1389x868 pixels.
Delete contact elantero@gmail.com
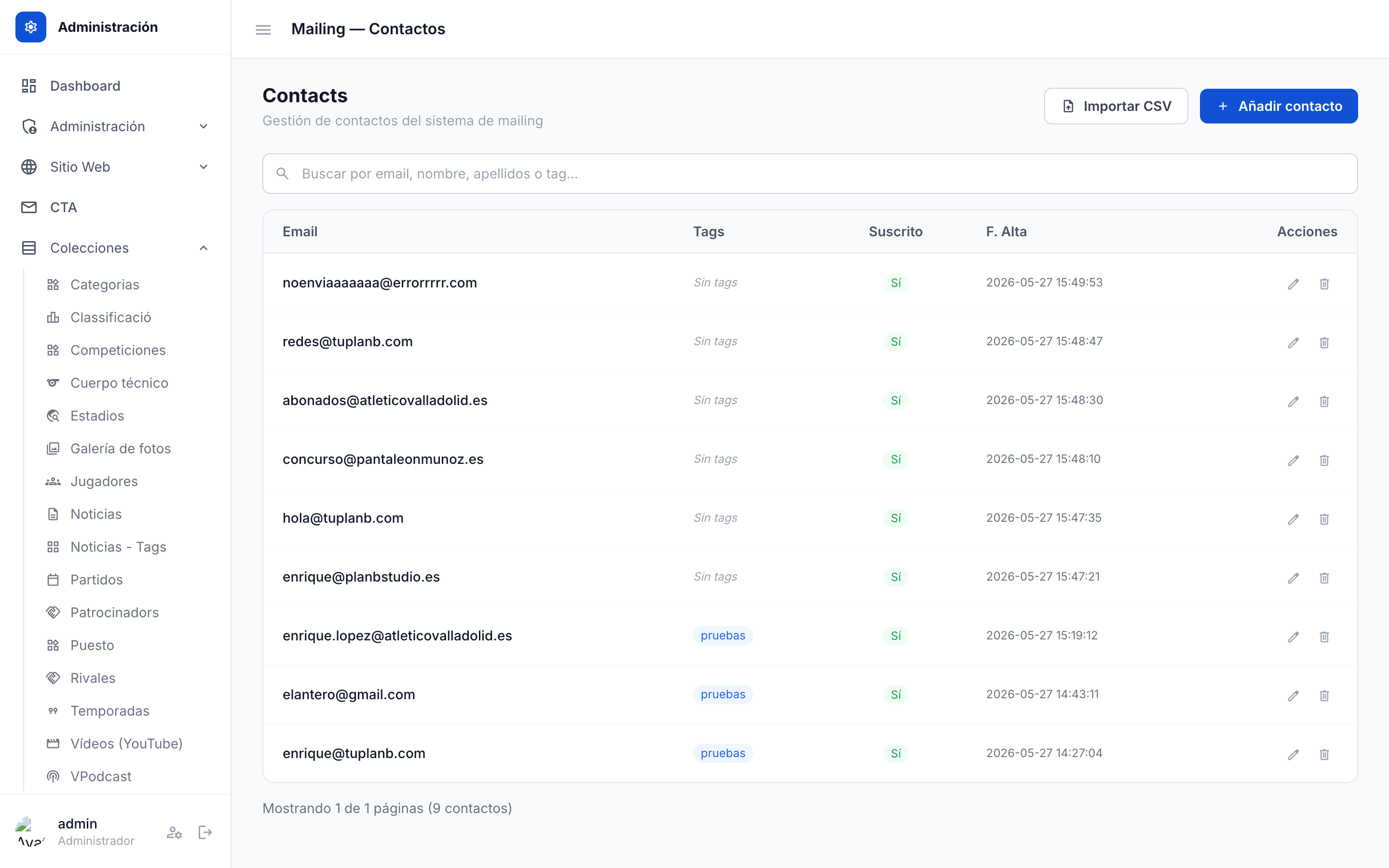1324,695
